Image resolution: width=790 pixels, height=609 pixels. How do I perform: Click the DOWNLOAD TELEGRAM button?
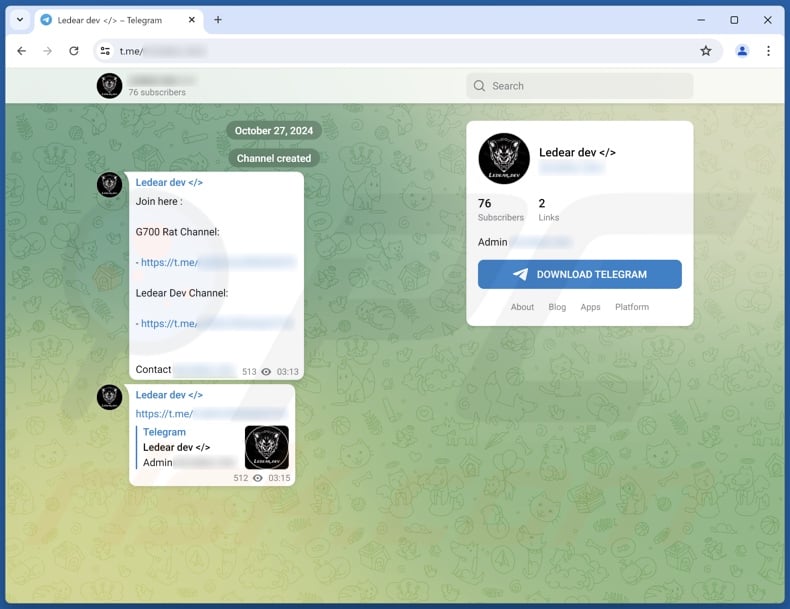click(x=579, y=275)
